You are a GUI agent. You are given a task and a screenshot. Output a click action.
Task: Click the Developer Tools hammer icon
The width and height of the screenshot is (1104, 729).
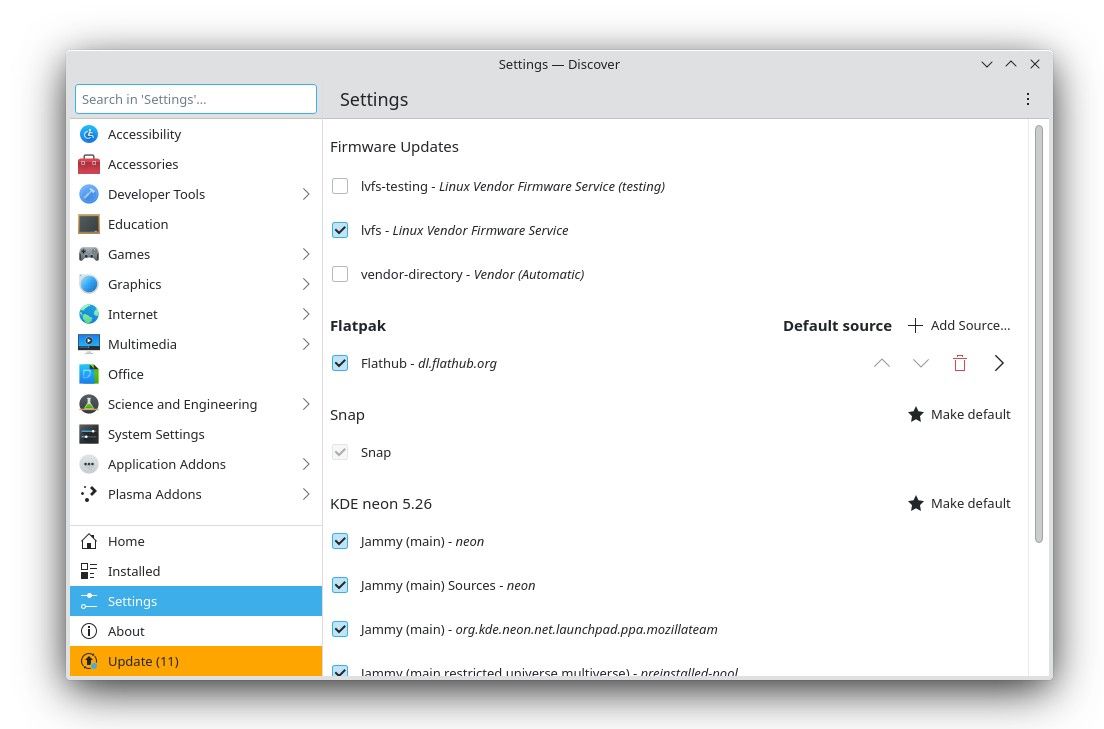tap(89, 194)
